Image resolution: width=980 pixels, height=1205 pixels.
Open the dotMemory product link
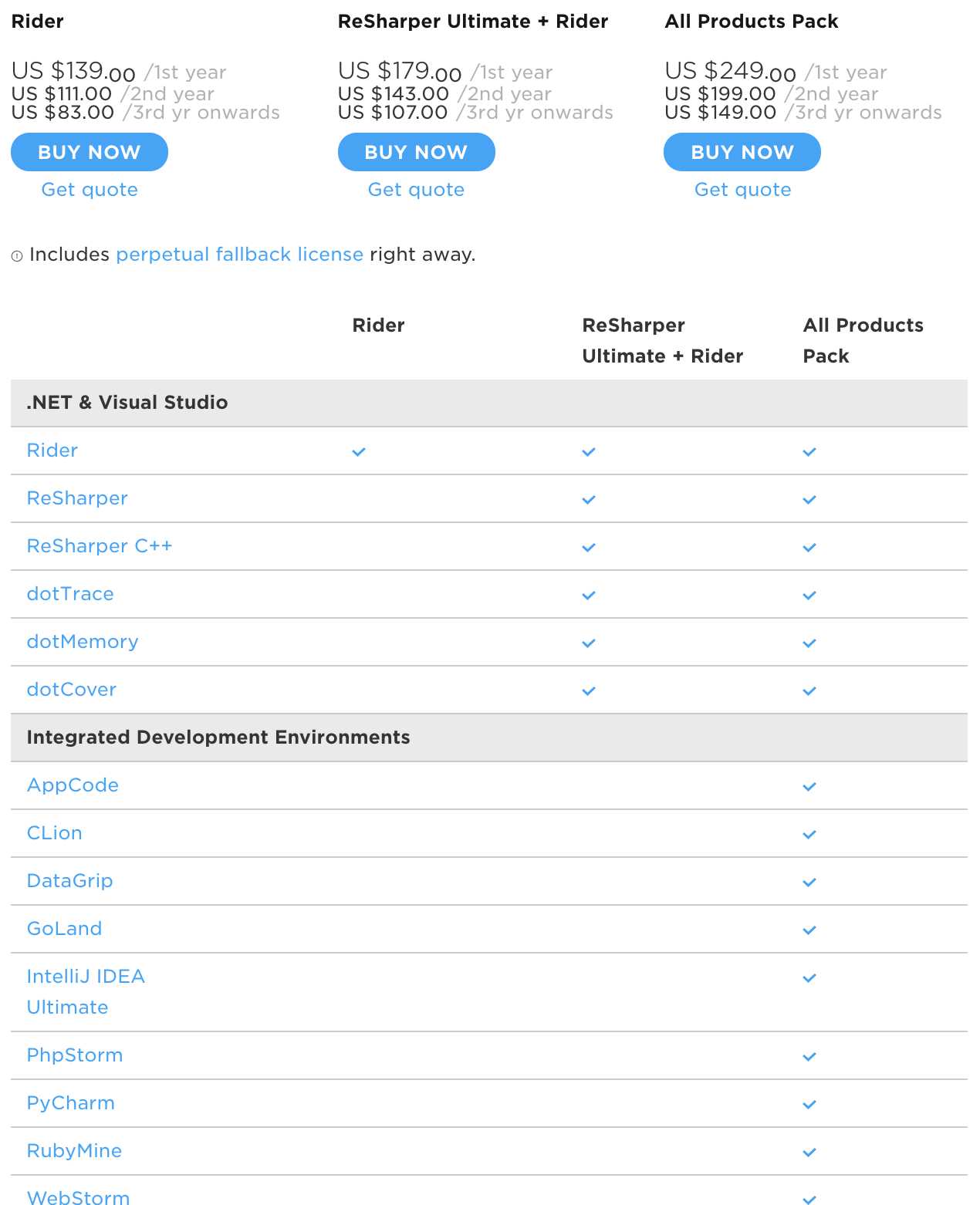(83, 642)
